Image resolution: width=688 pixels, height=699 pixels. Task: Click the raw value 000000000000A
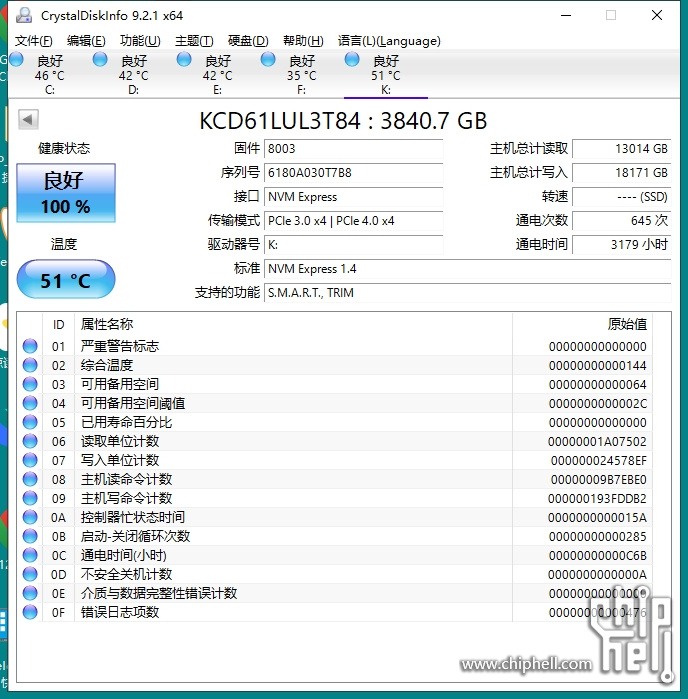597,575
